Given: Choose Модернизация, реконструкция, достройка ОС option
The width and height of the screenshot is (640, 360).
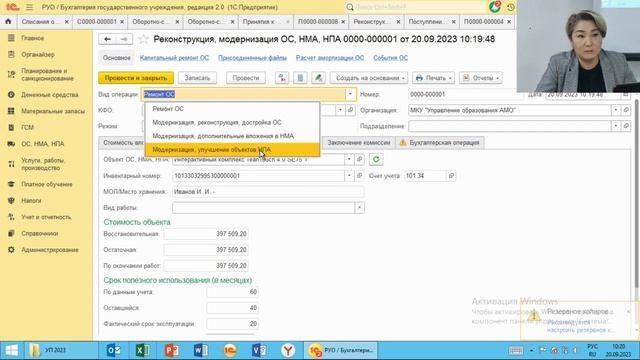Looking at the screenshot, I should [232, 122].
